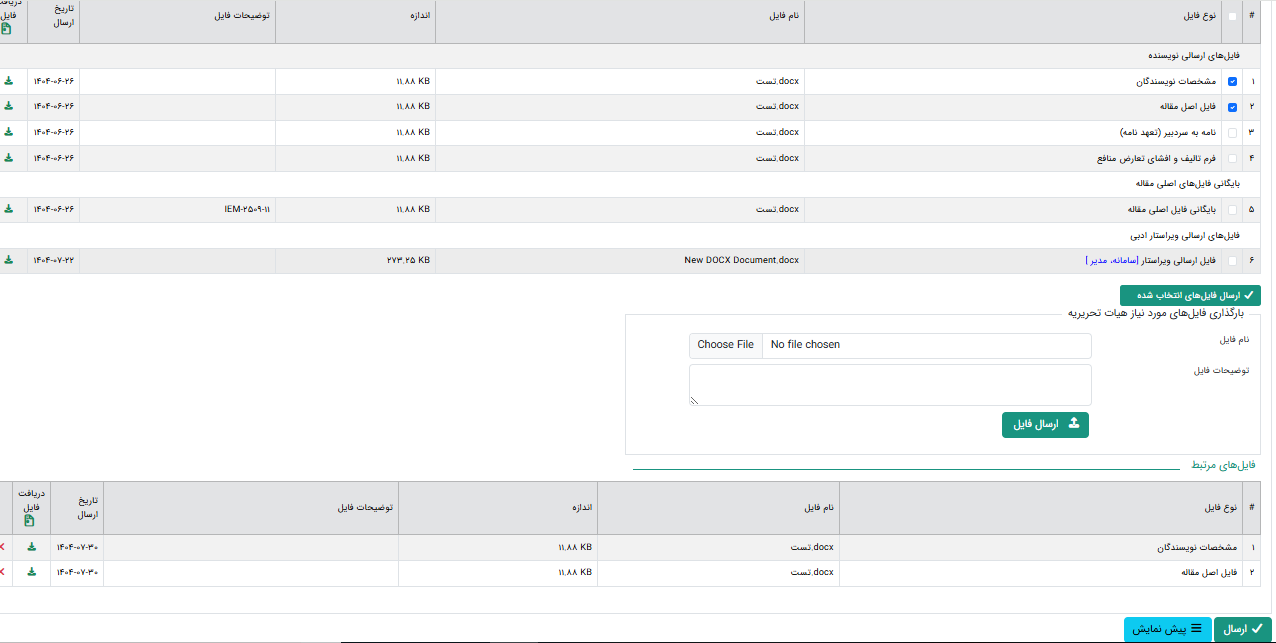Check the فایل ارسالی ویراستار row checkbox
This screenshot has width=1276, height=643.
click(x=1231, y=261)
